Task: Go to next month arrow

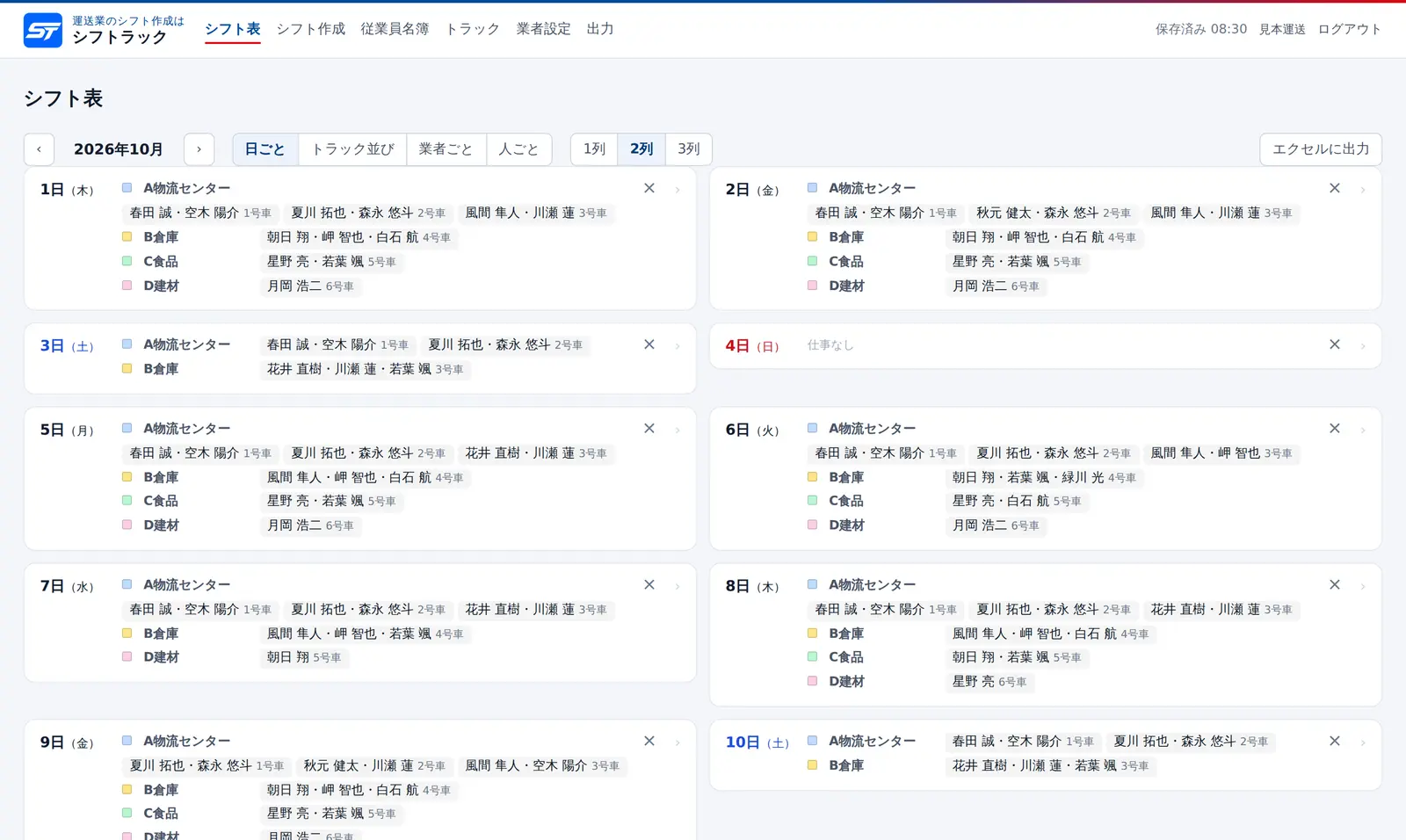Action: coord(199,149)
